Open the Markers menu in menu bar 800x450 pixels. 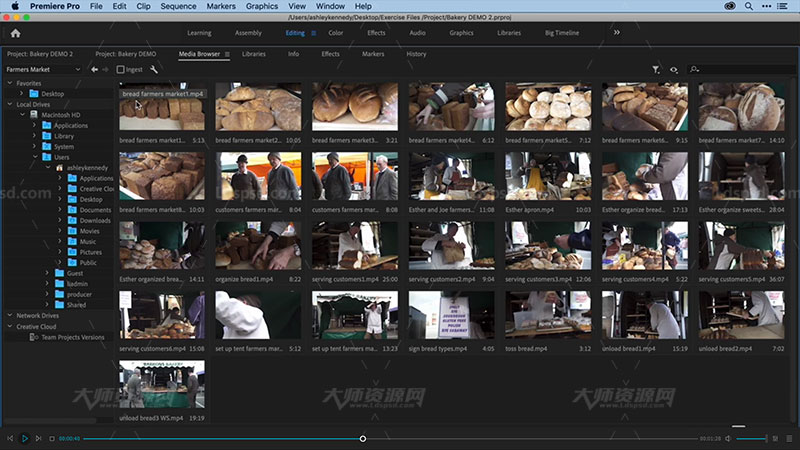click(x=221, y=6)
